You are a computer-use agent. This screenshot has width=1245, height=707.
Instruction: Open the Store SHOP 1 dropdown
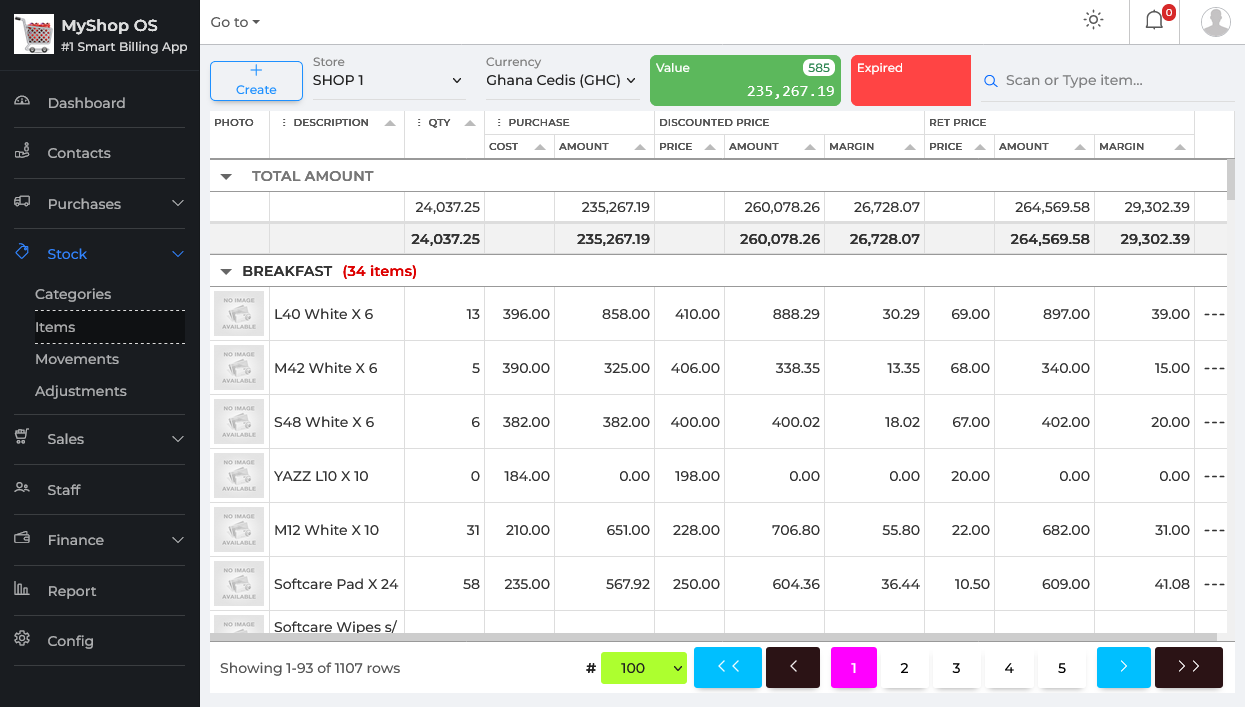(x=388, y=80)
